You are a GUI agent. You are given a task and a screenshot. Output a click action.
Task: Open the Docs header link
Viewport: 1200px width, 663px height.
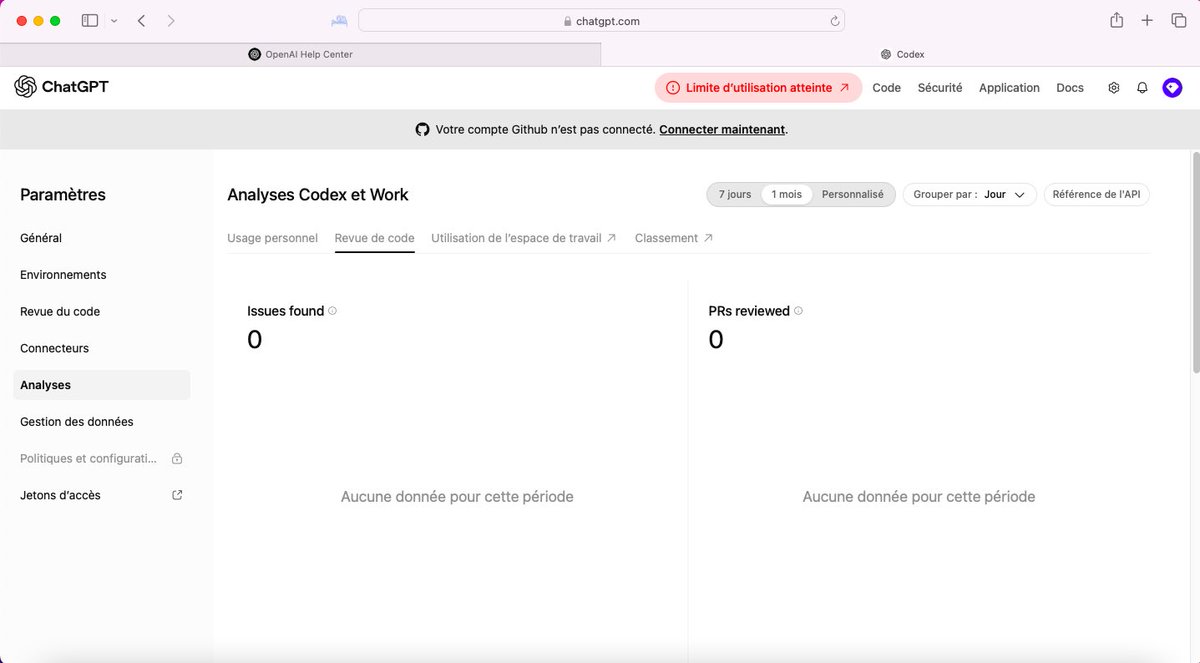(x=1070, y=88)
